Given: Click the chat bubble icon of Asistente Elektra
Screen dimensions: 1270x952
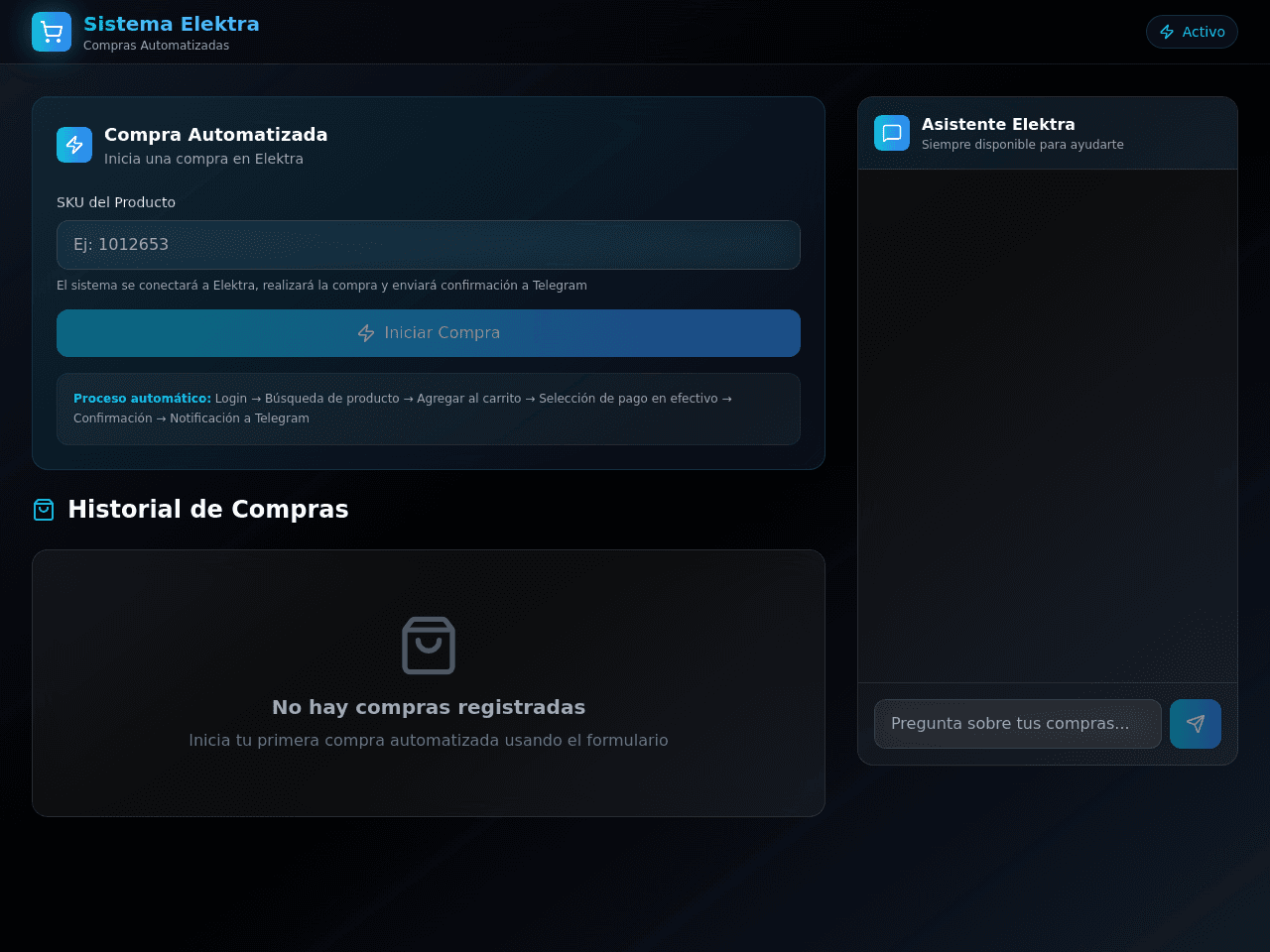Looking at the screenshot, I should click(x=892, y=133).
